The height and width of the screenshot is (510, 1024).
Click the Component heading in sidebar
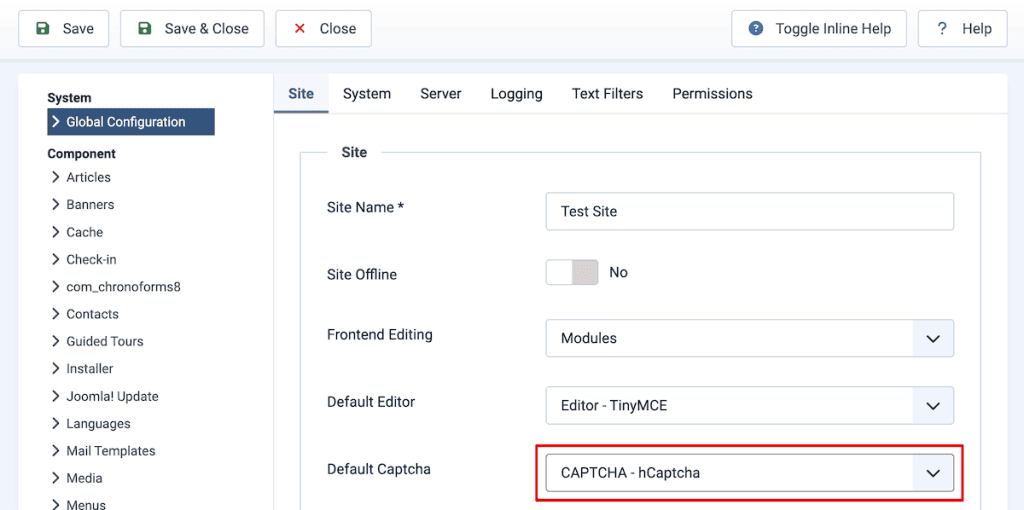[x=82, y=154]
